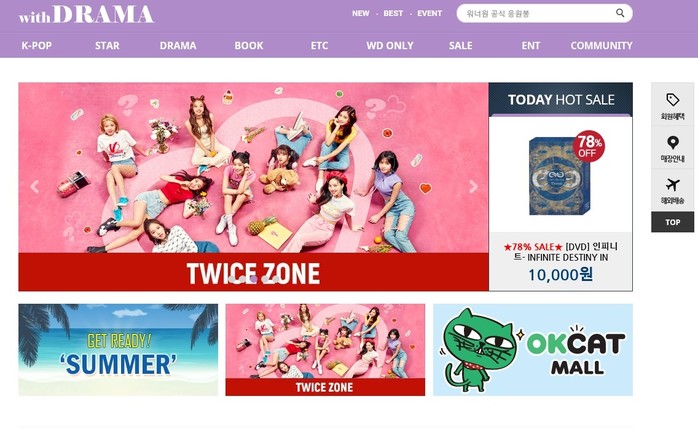Open member benefits tag icon in sidebar
The image size is (698, 431).
tap(672, 99)
